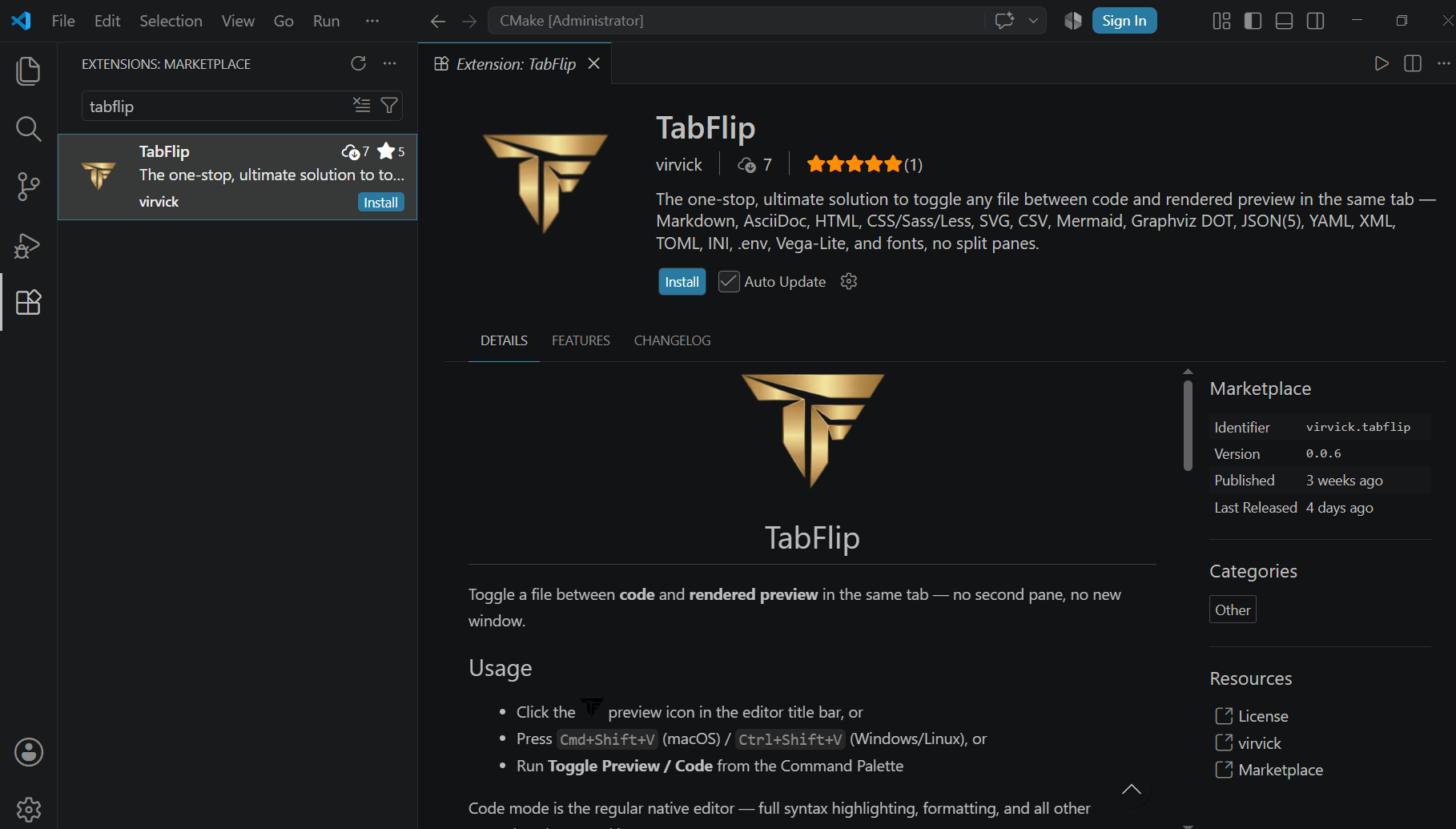Open the Manage gear in activity bar
The height and width of the screenshot is (829, 1456).
click(x=29, y=809)
